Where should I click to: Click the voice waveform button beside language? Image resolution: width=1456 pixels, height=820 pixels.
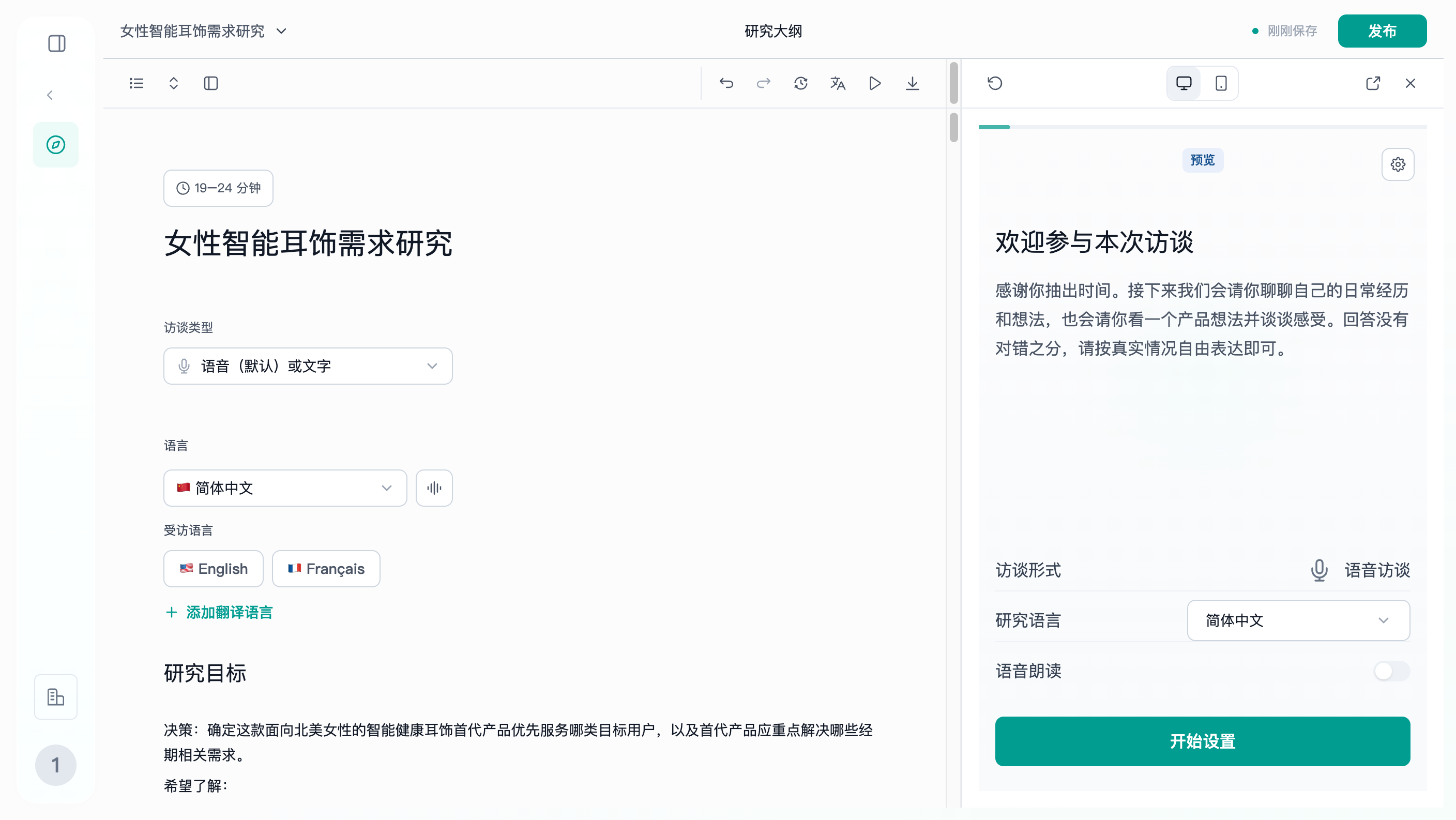point(434,488)
